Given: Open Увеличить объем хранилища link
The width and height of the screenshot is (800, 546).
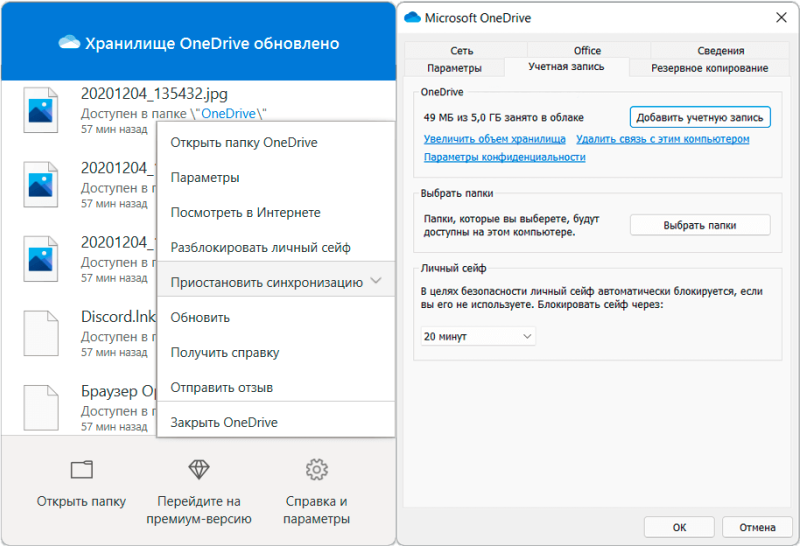Looking at the screenshot, I should coord(494,139).
